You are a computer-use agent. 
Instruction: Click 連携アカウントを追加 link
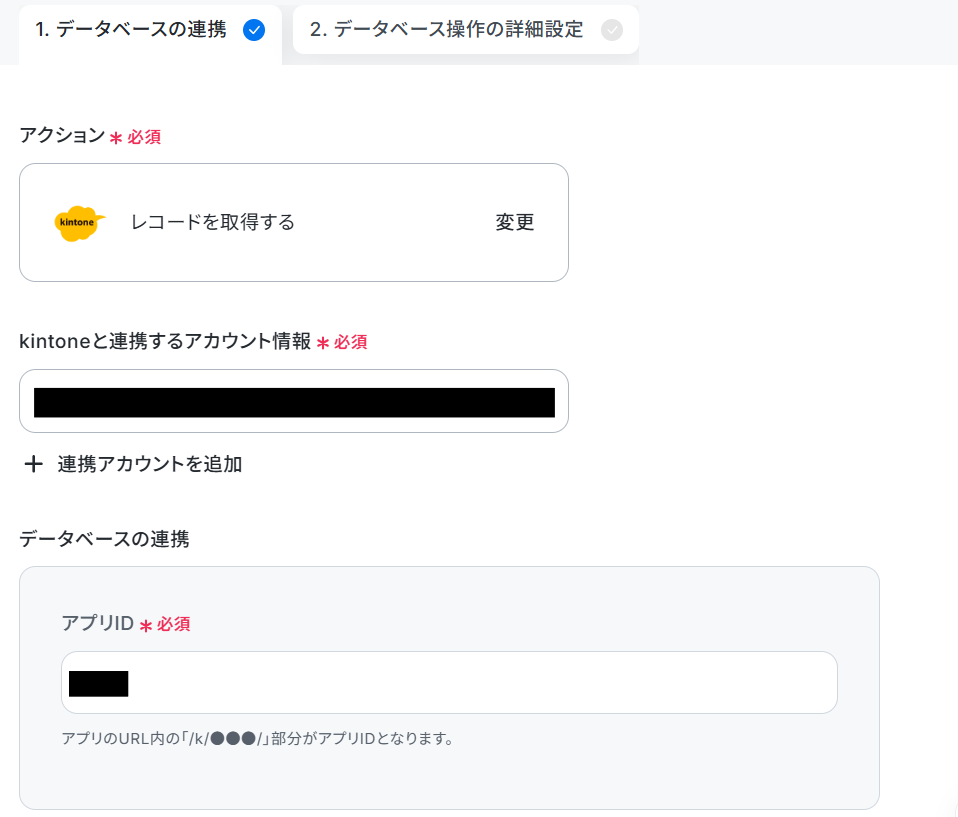[150, 464]
